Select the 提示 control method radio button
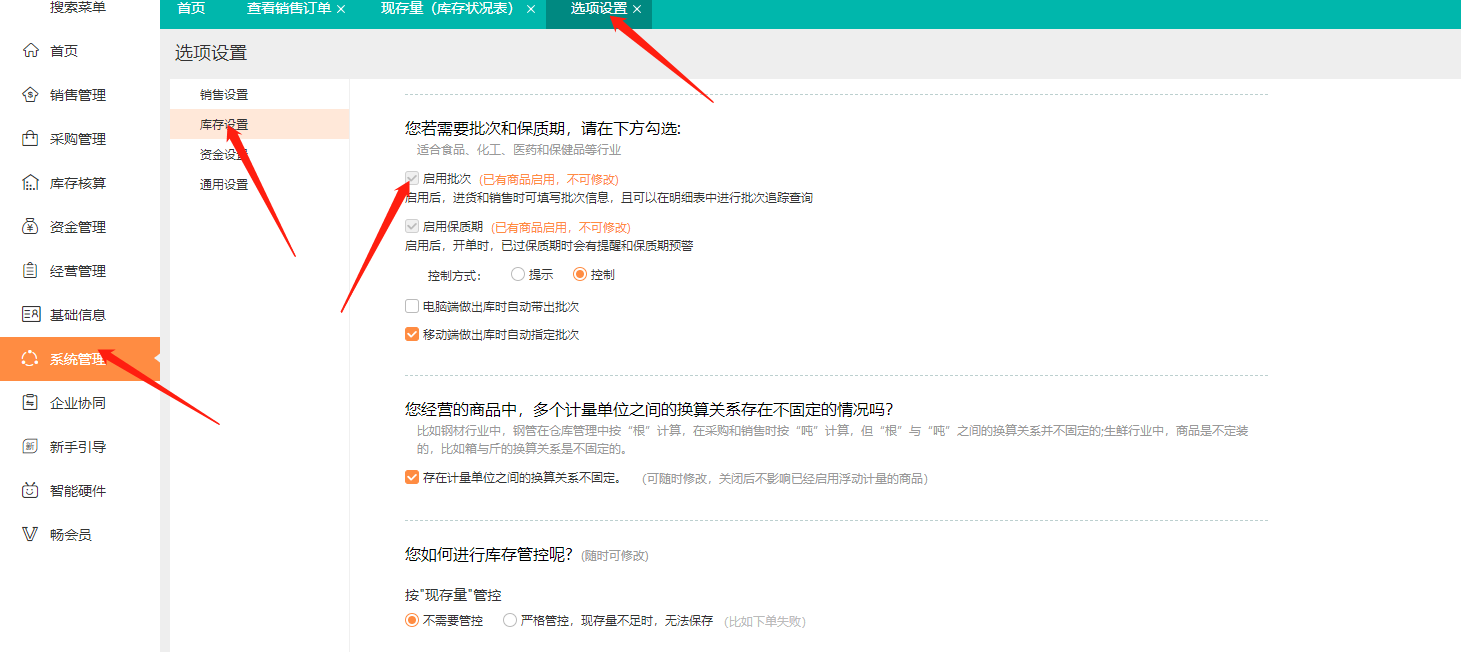 (x=518, y=274)
